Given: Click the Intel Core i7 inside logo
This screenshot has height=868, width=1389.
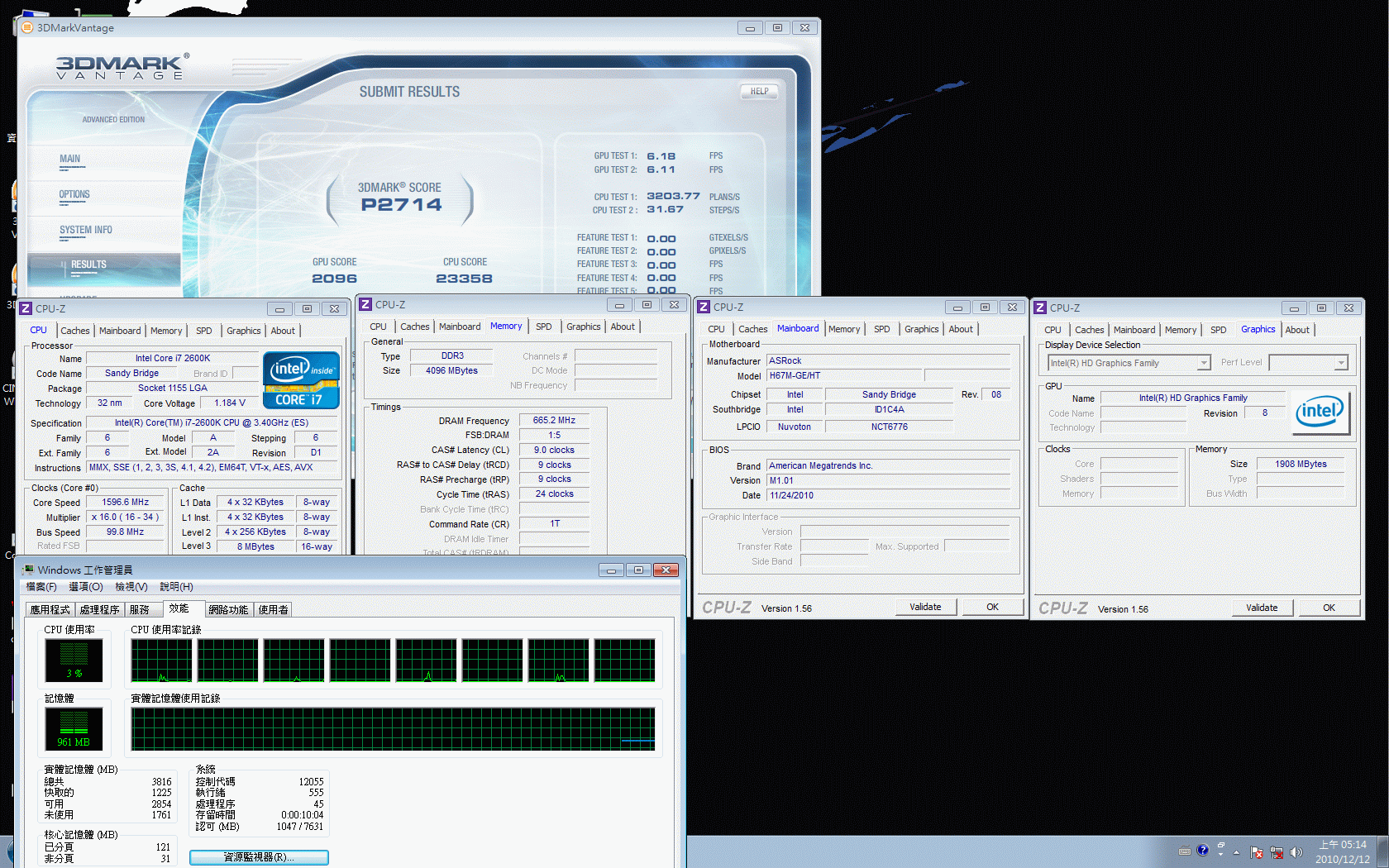Looking at the screenshot, I should click(301, 380).
